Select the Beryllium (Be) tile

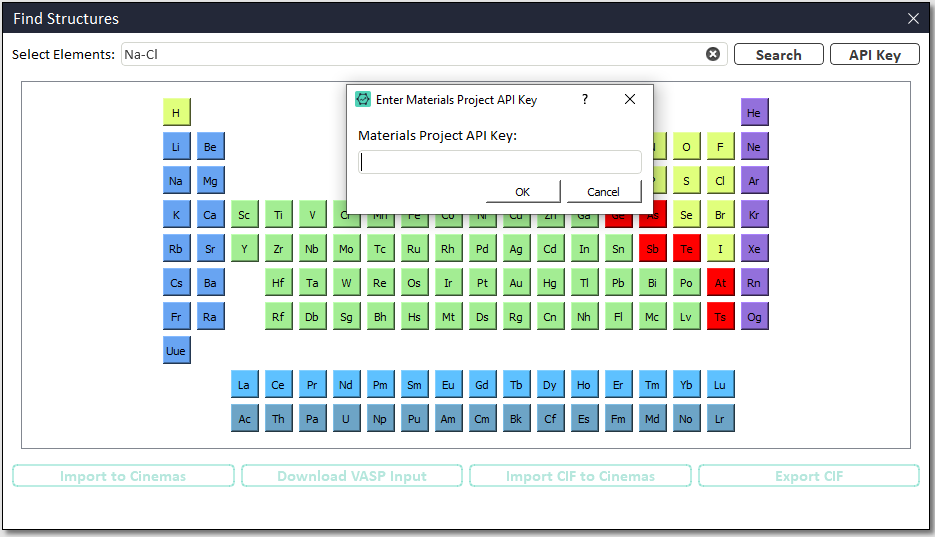click(210, 146)
